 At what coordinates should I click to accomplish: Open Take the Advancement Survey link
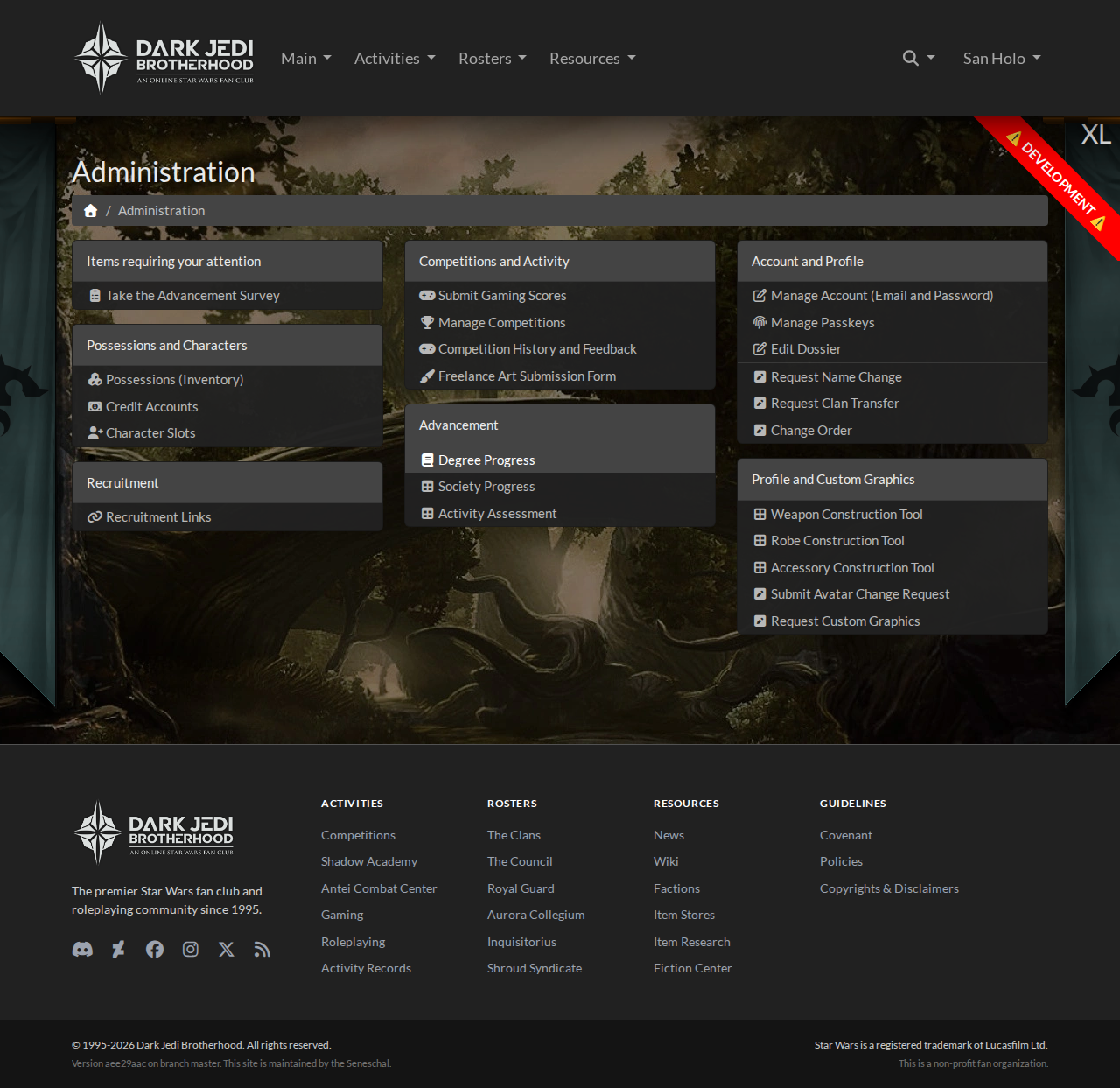[192, 296]
